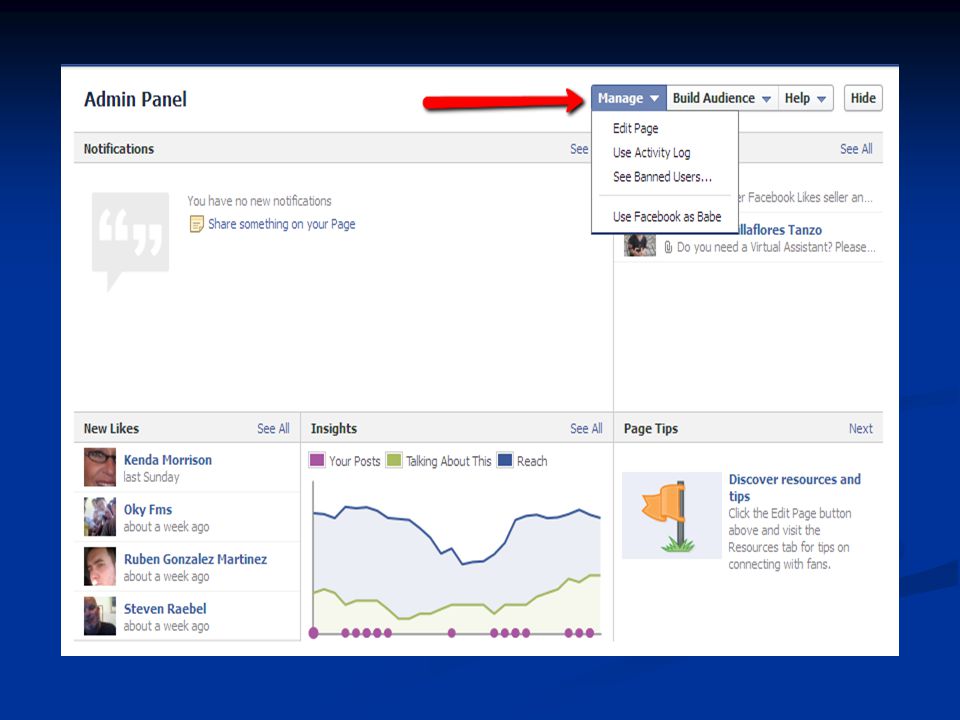Hide the Admin Panel with Hide button
The image size is (960, 720).
point(863,98)
